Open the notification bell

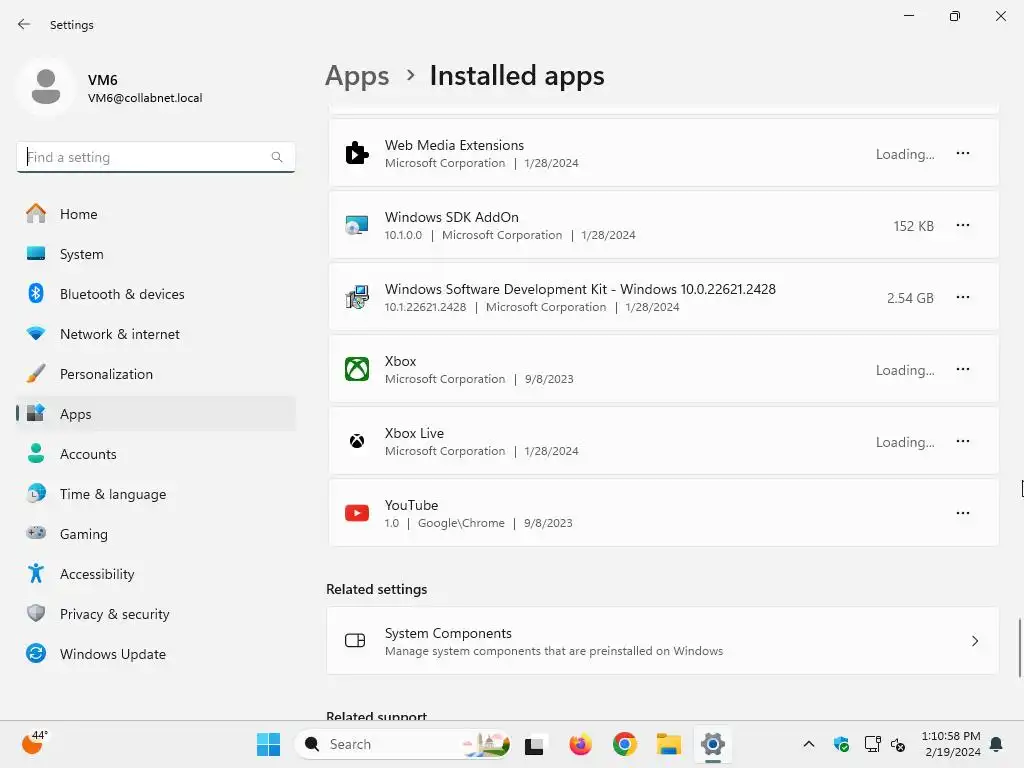coord(997,744)
